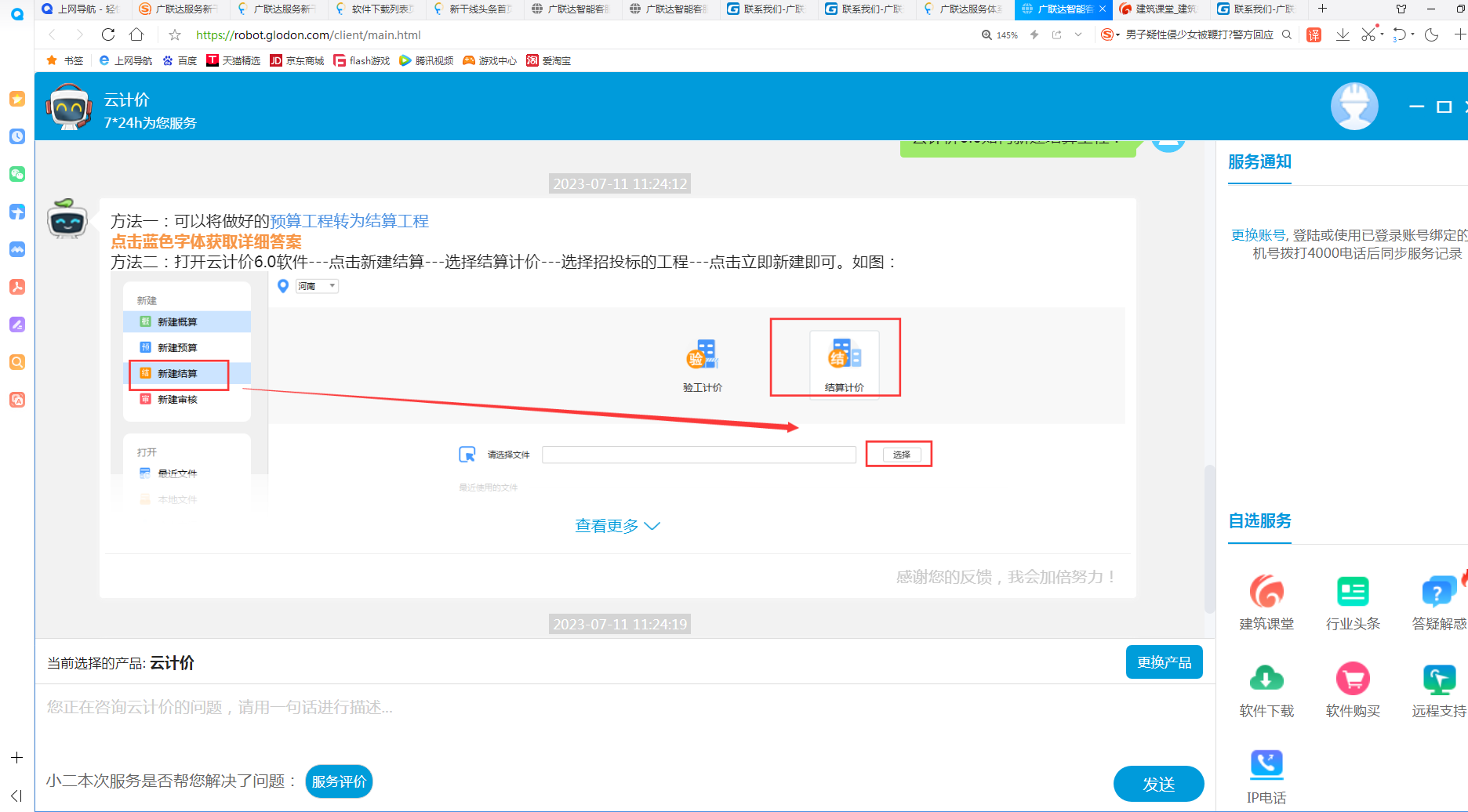The height and width of the screenshot is (812, 1468).
Task: Click the plus icon at sidebar bottom
Action: click(16, 758)
